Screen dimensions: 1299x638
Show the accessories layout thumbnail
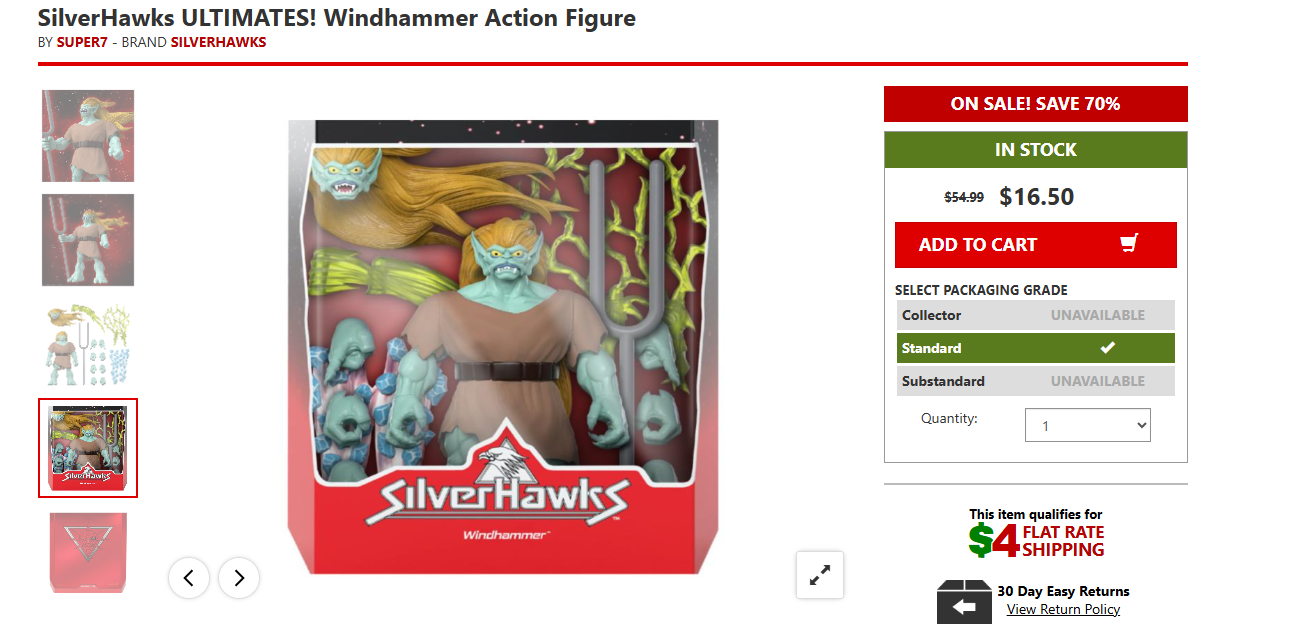(88, 344)
